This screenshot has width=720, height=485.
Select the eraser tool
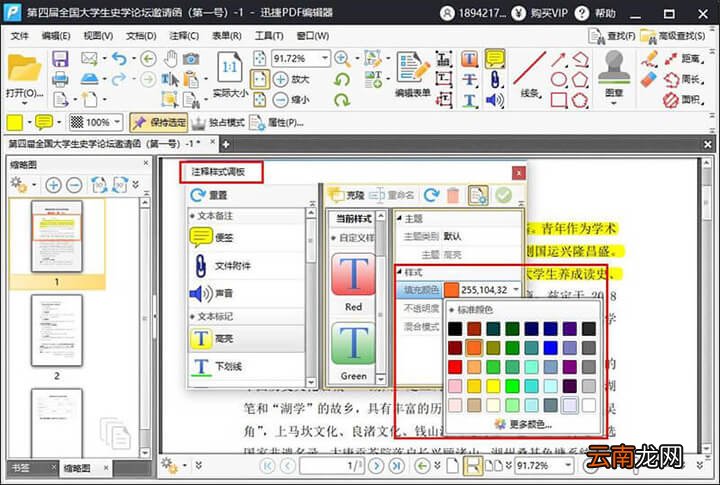click(x=649, y=79)
